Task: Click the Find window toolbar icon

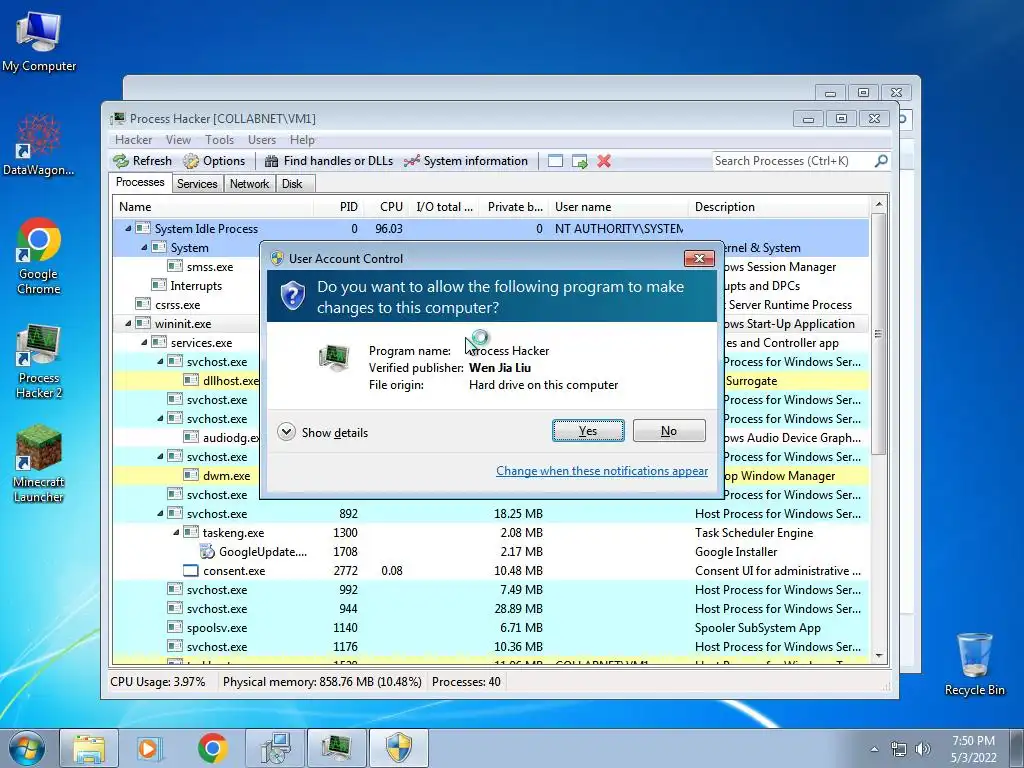Action: (555, 161)
